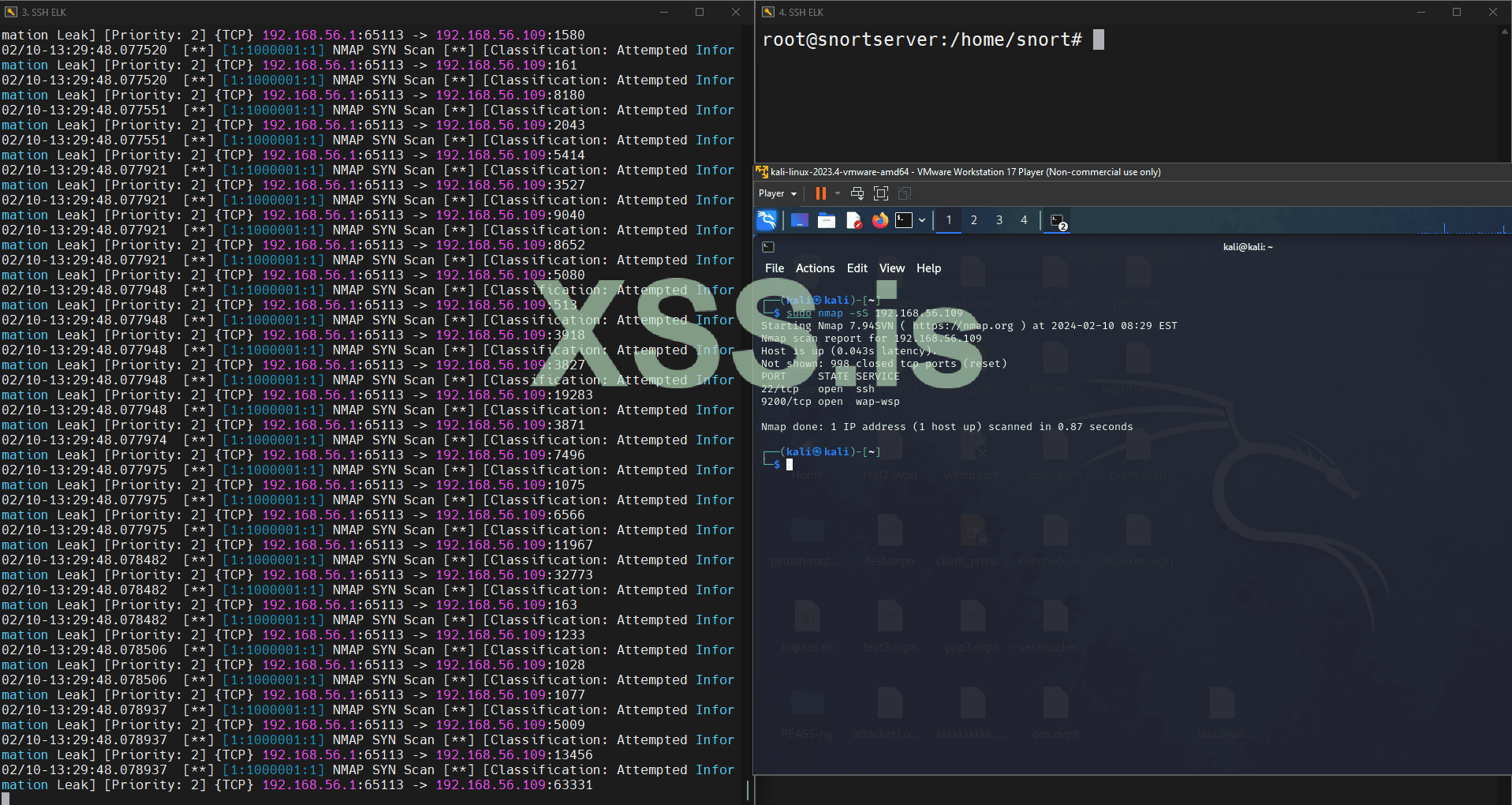Click the '9200/tcp open wap-wsp' result line
This screenshot has height=805, width=1512.
coord(831,402)
